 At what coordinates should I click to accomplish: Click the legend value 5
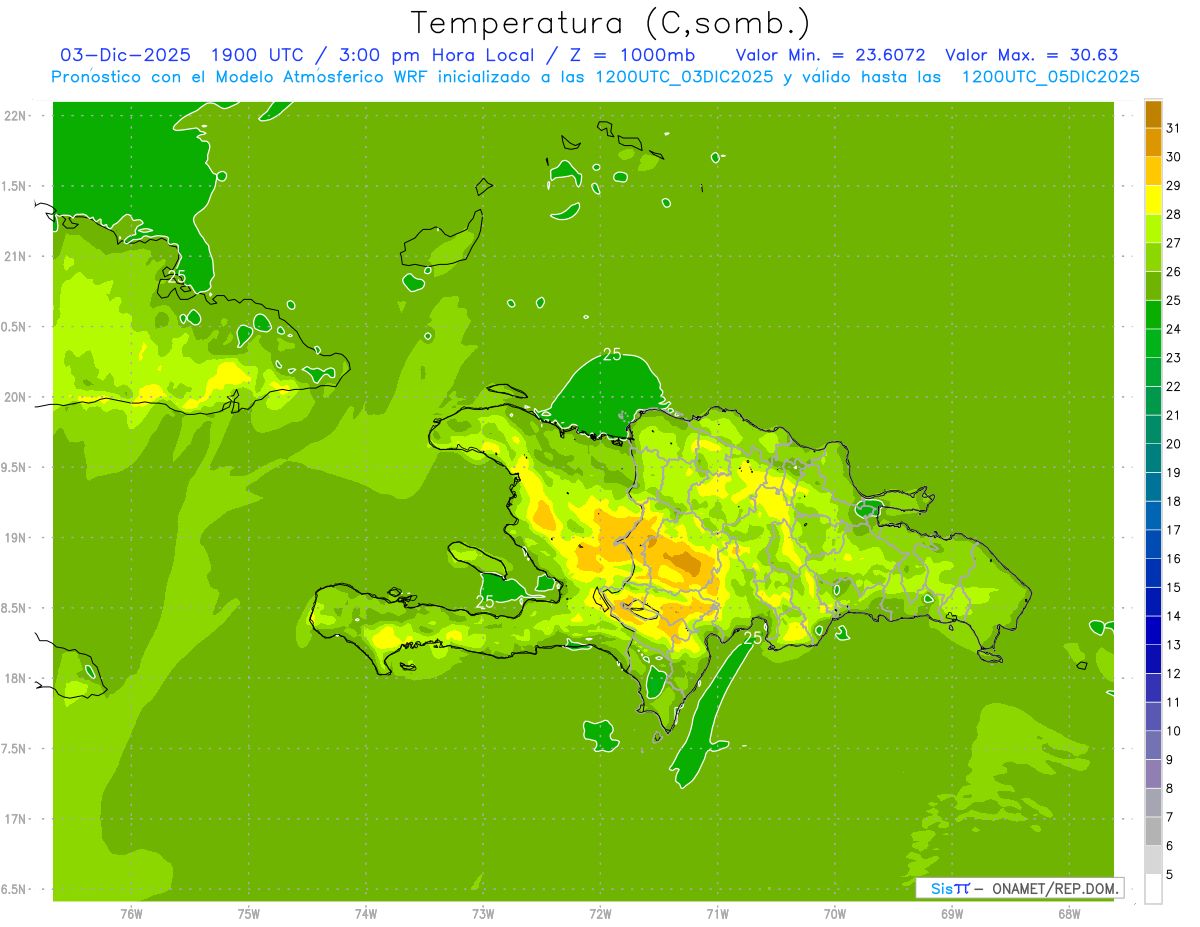1170,874
